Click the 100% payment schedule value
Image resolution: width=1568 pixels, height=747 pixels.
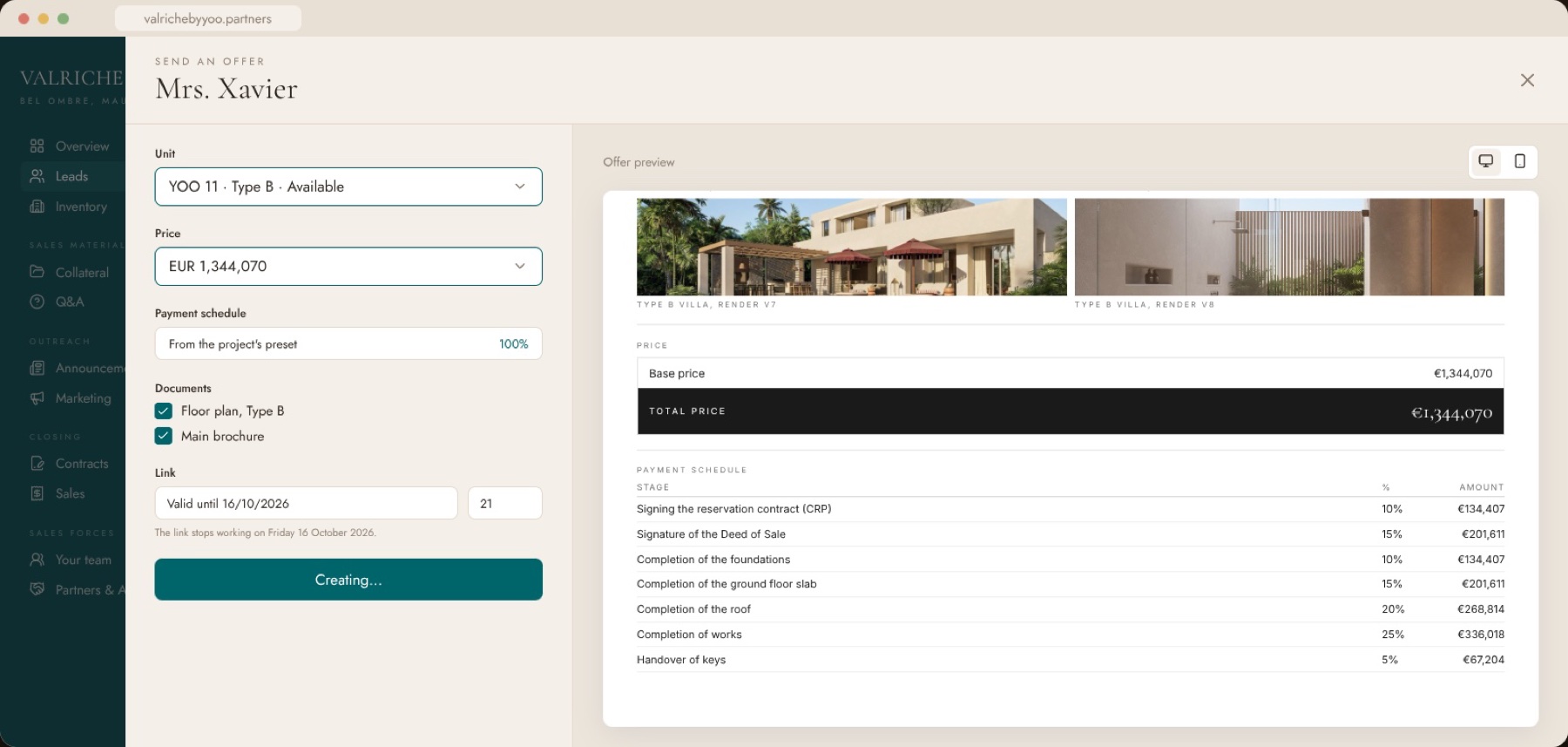pyautogui.click(x=513, y=344)
